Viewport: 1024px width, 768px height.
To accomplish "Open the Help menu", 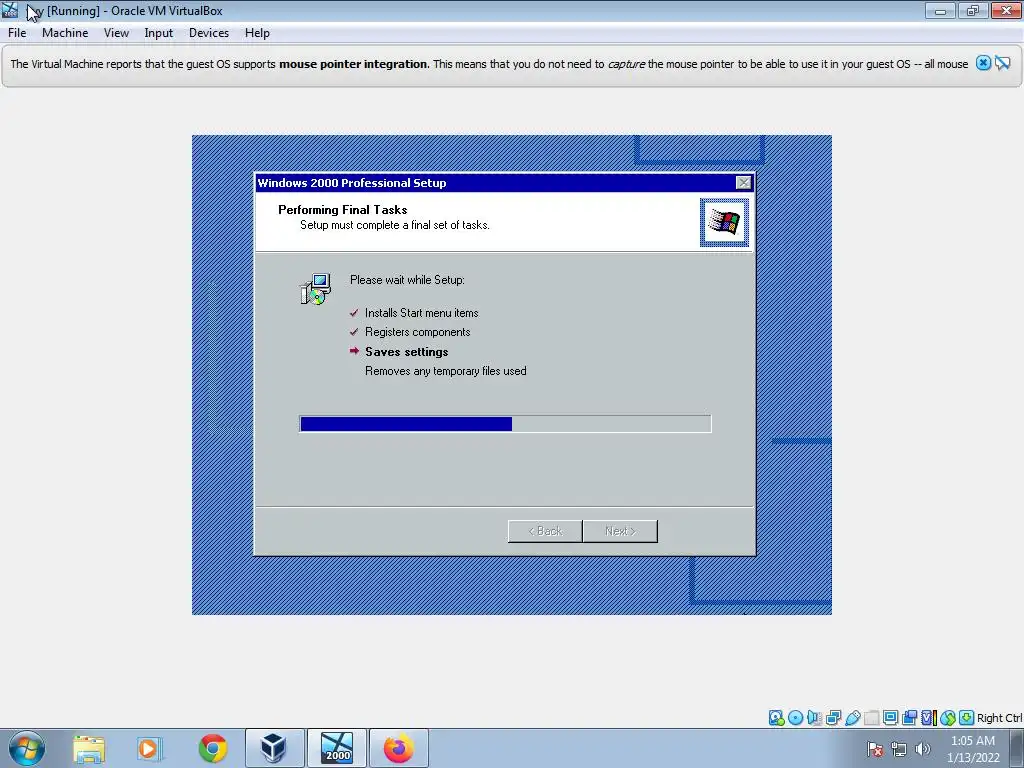I will pos(257,33).
